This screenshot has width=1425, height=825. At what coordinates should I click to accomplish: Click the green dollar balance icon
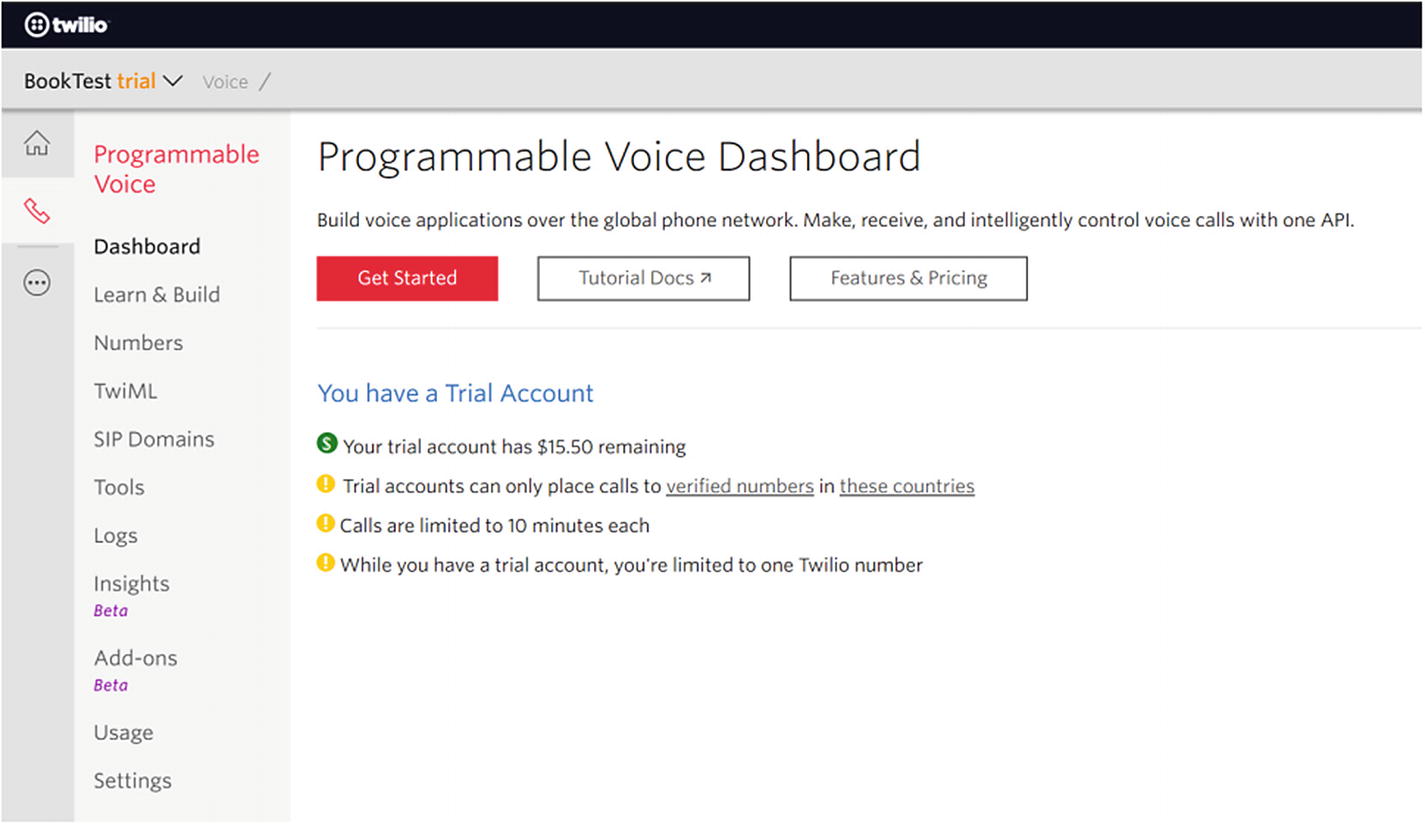pos(326,443)
